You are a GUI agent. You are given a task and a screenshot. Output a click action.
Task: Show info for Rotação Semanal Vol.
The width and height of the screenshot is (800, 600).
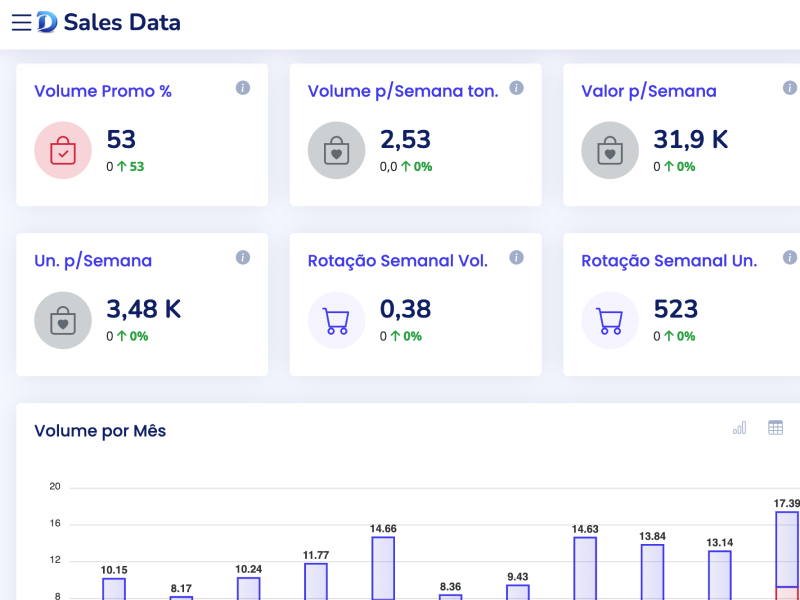[516, 258]
